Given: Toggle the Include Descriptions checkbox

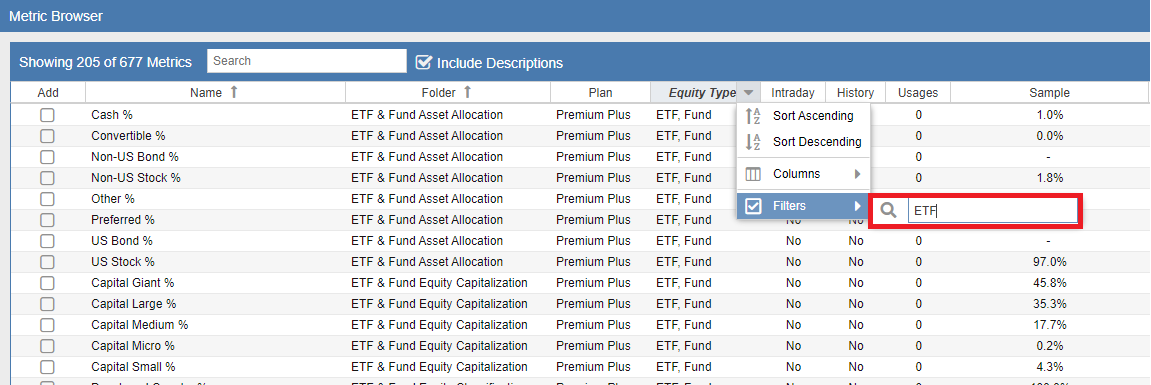Looking at the screenshot, I should pyautogui.click(x=423, y=62).
